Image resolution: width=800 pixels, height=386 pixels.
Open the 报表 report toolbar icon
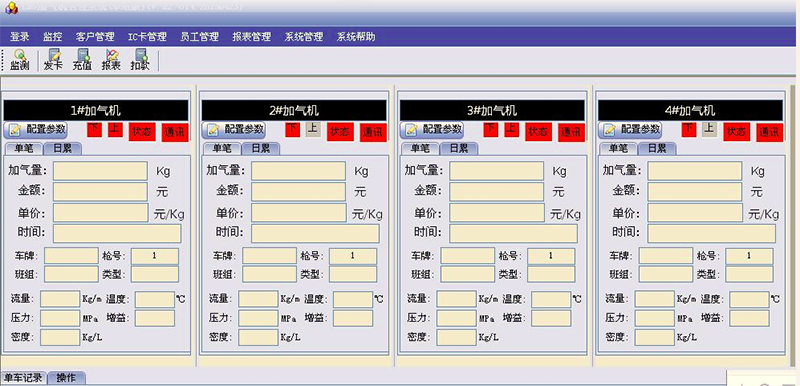(111, 60)
